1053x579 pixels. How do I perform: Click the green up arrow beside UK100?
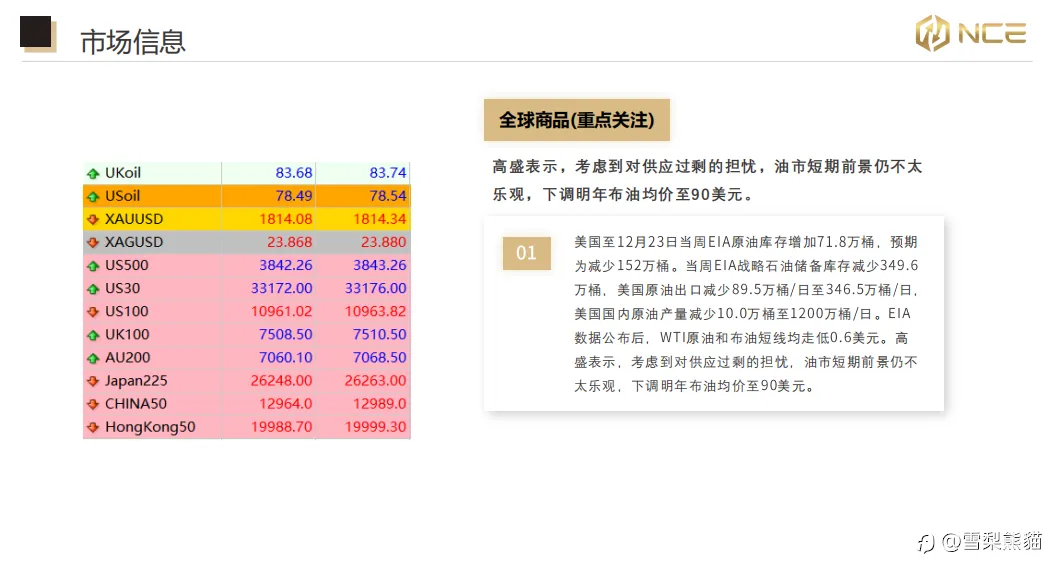(93, 335)
